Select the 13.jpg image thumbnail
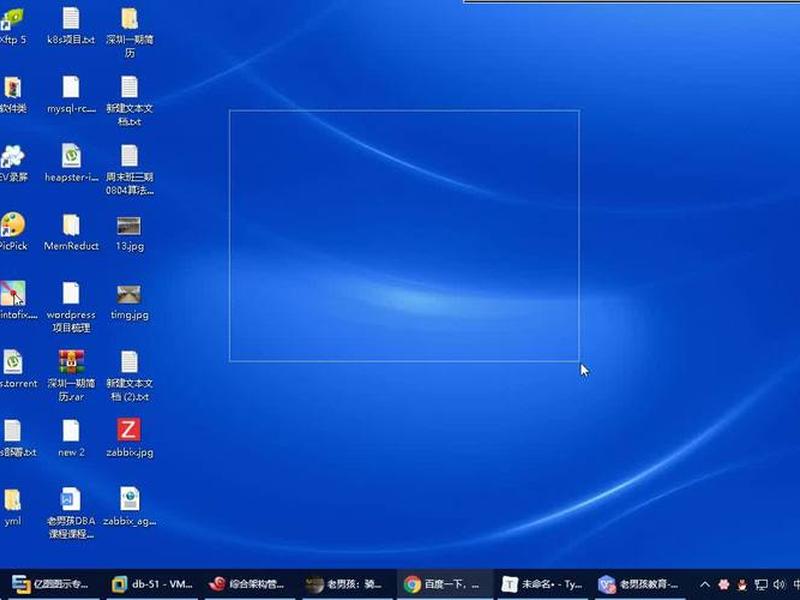 [129, 227]
